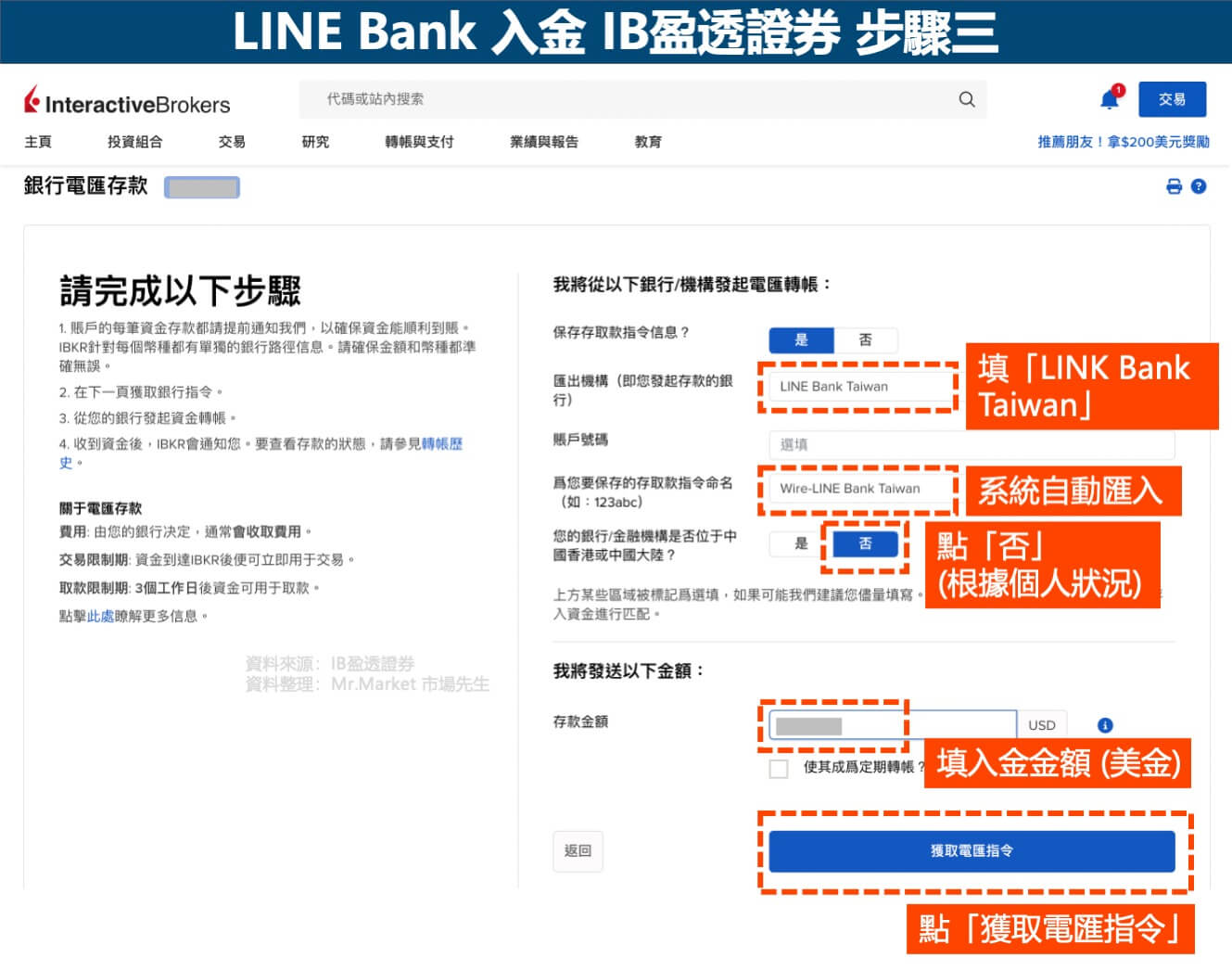Select 是 for Hong Kong or mainland bank
Screen dimensions: 1232x970
pos(801,543)
